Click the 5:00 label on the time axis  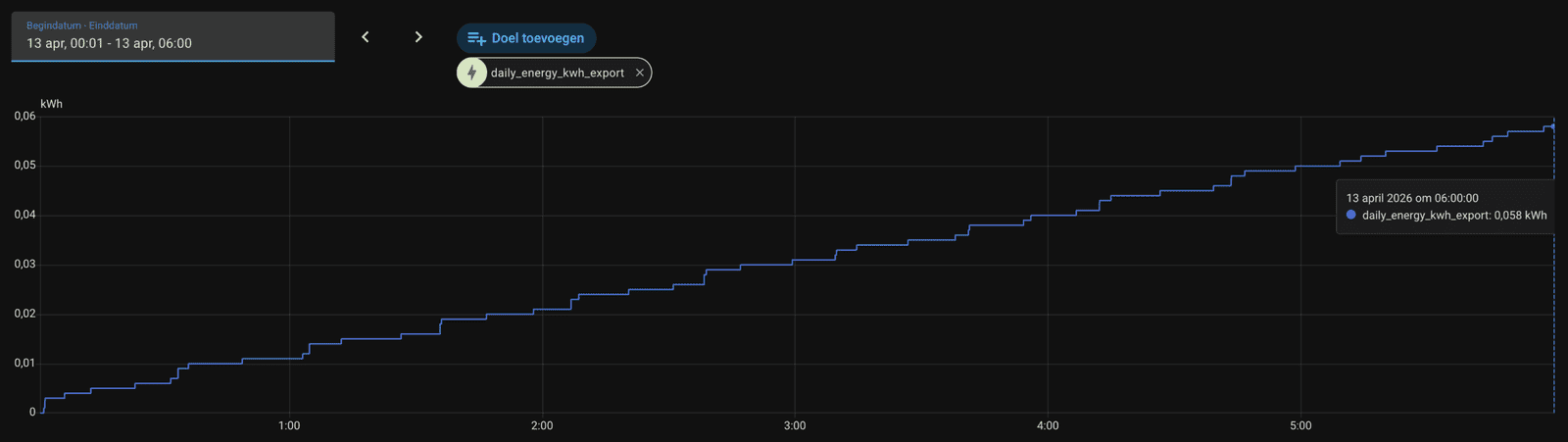tap(1300, 425)
